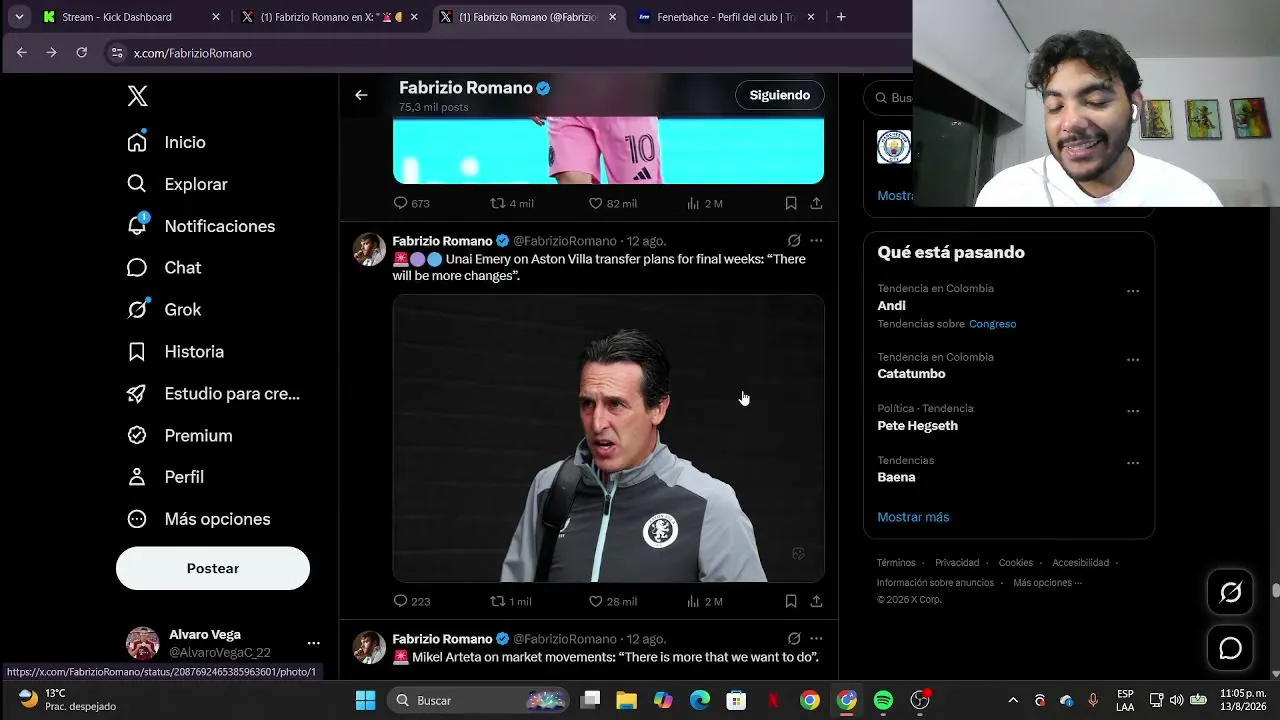The height and width of the screenshot is (720, 1280).
Task: Open more options for the Pete Hegseth trend
Action: click(1133, 411)
